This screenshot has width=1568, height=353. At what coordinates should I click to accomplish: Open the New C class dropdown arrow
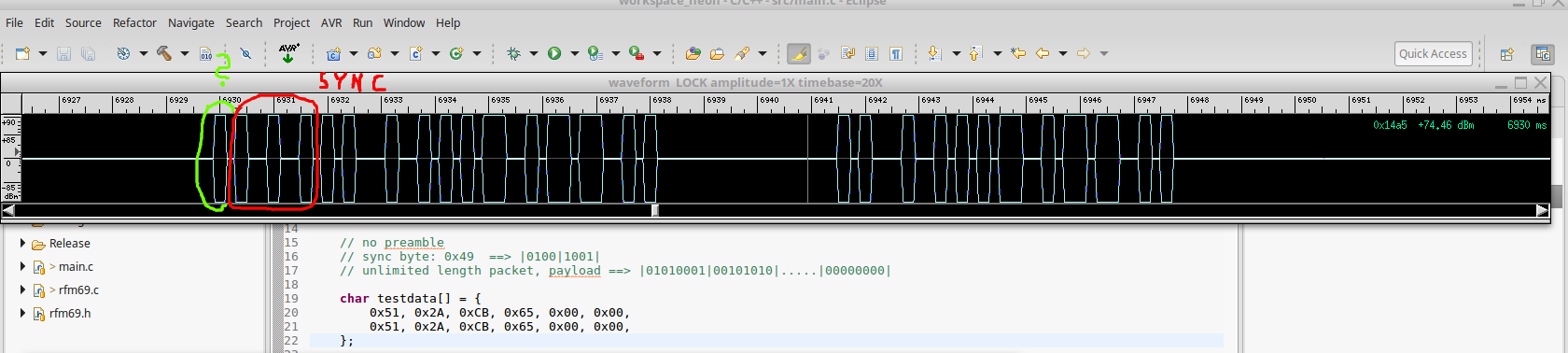tap(477, 53)
